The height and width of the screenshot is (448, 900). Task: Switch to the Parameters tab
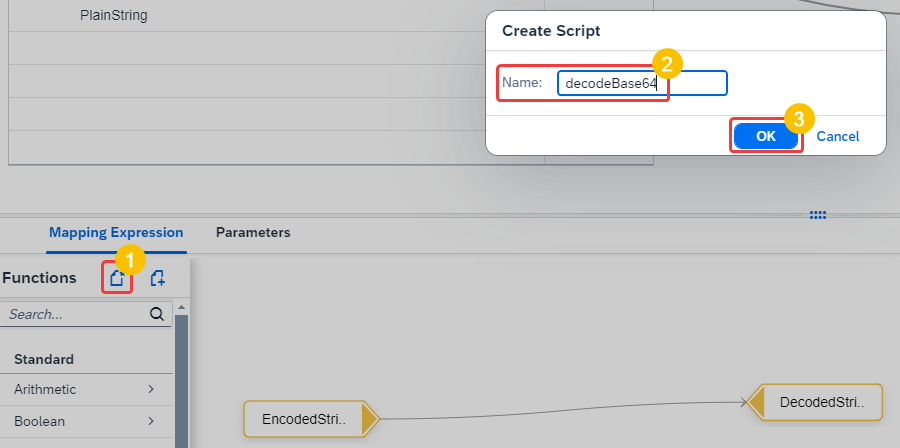coord(253,232)
